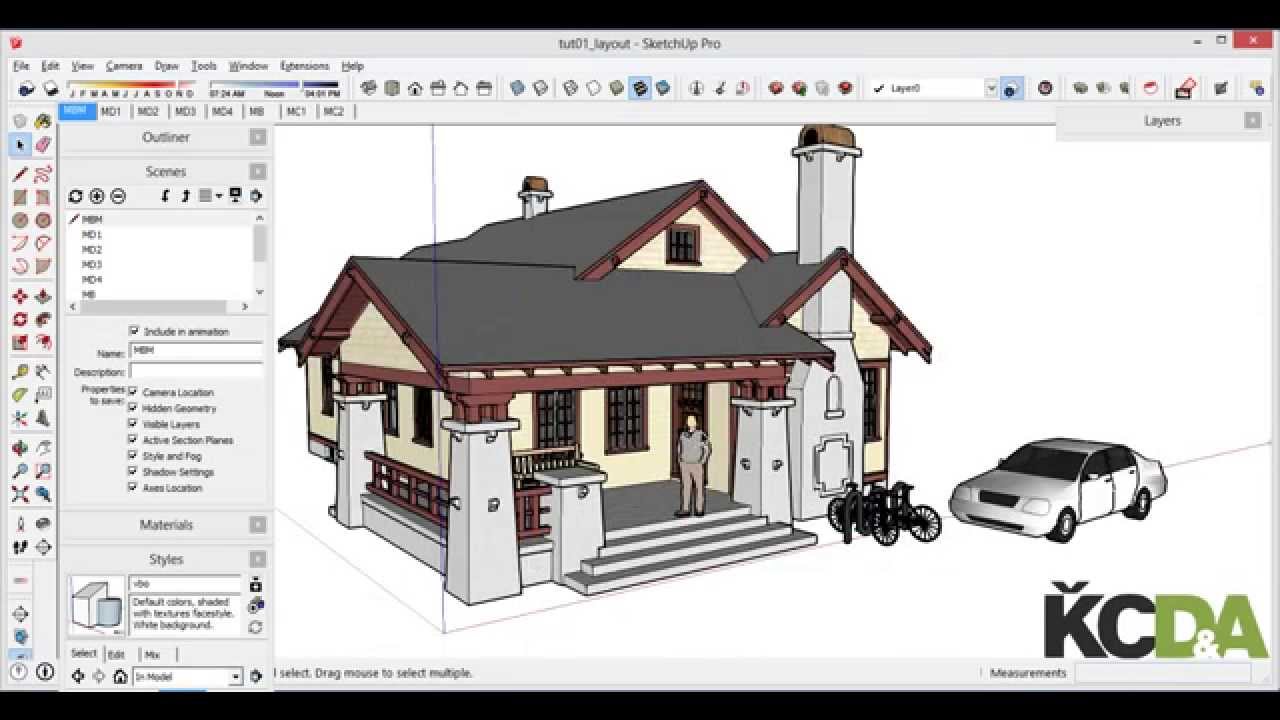Click the Remove Scene minus icon

click(118, 196)
